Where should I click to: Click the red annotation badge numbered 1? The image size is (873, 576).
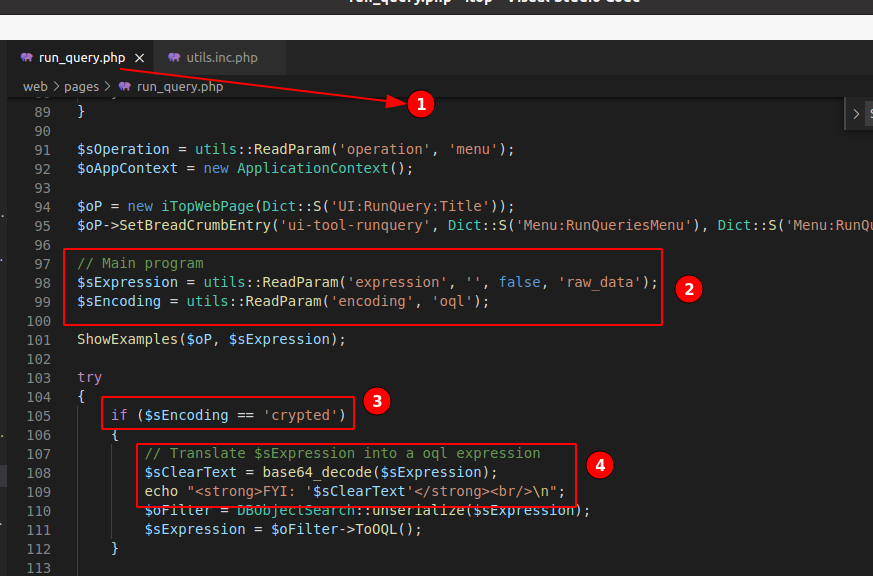(x=420, y=104)
